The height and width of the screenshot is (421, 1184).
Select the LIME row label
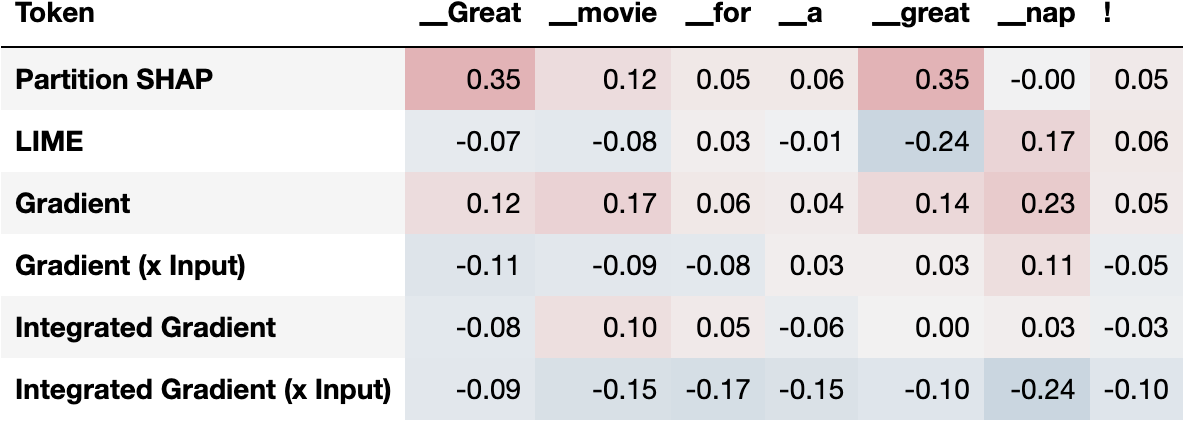tap(49, 142)
